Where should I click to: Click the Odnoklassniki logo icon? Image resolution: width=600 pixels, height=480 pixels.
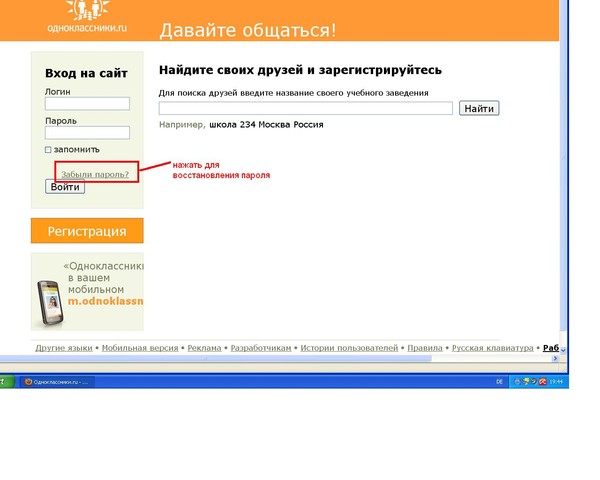88,10
